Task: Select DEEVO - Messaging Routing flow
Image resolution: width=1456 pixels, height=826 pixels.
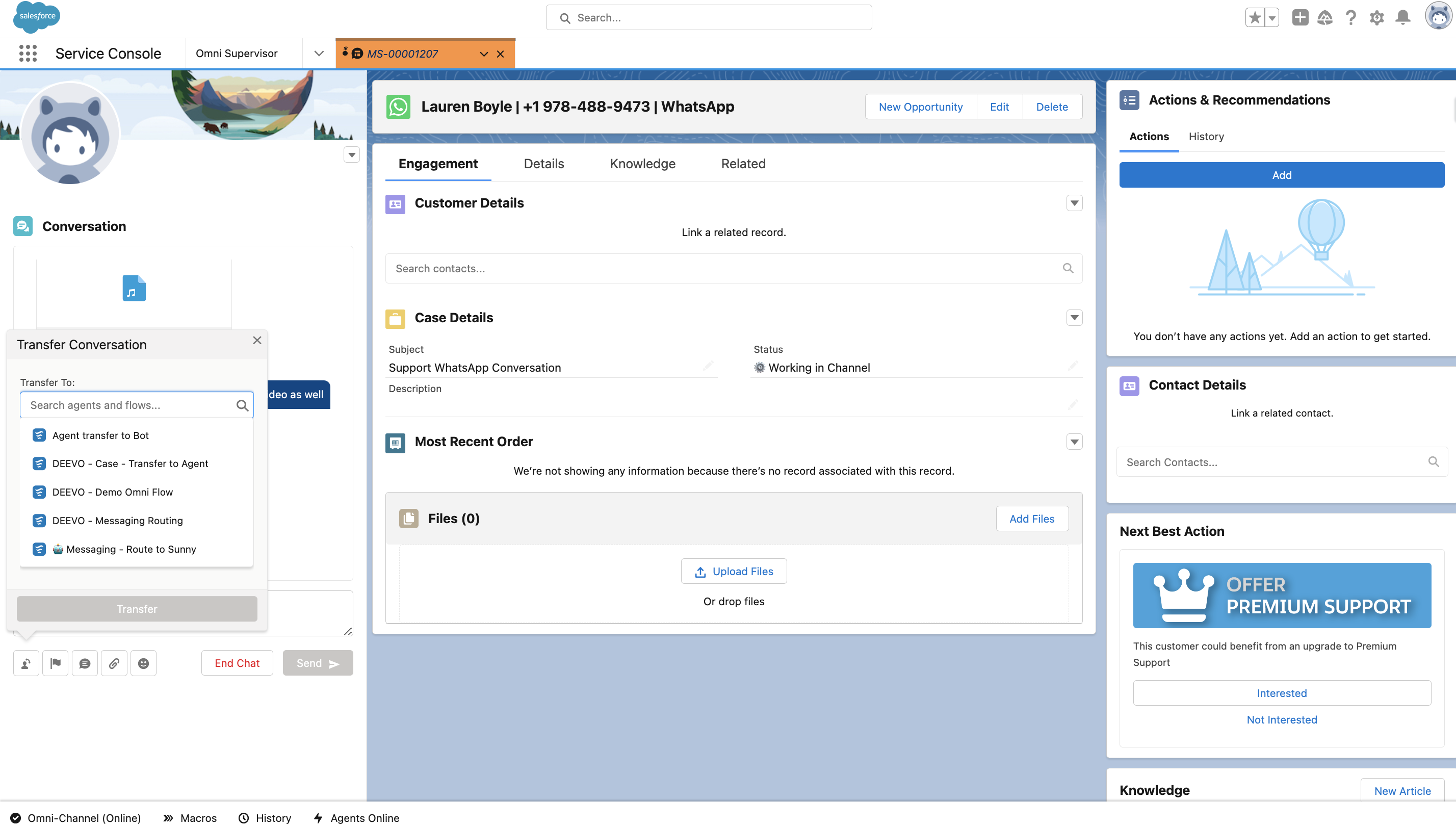Action: [x=117, y=520]
